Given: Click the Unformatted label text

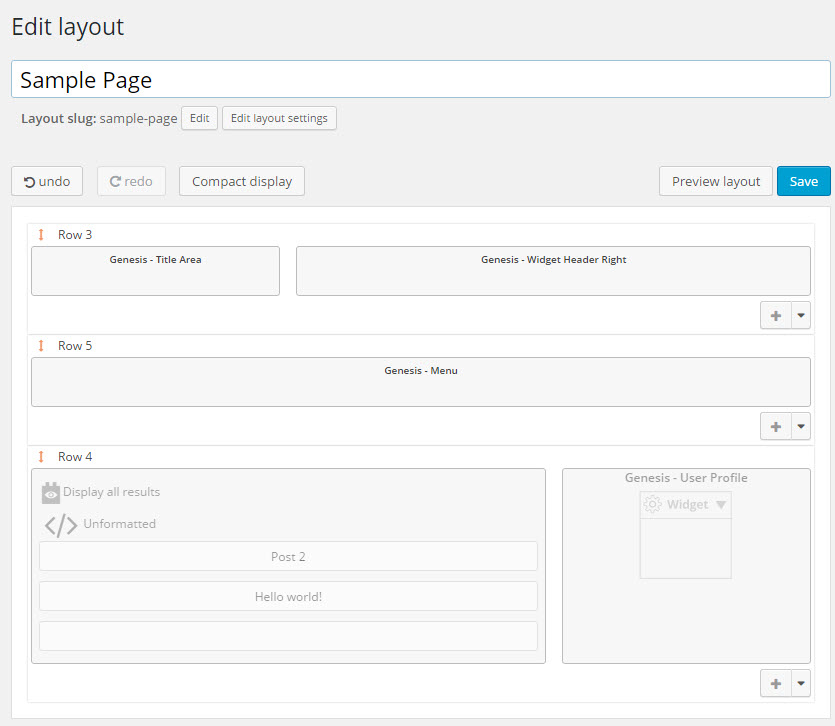Looking at the screenshot, I should pos(120,524).
